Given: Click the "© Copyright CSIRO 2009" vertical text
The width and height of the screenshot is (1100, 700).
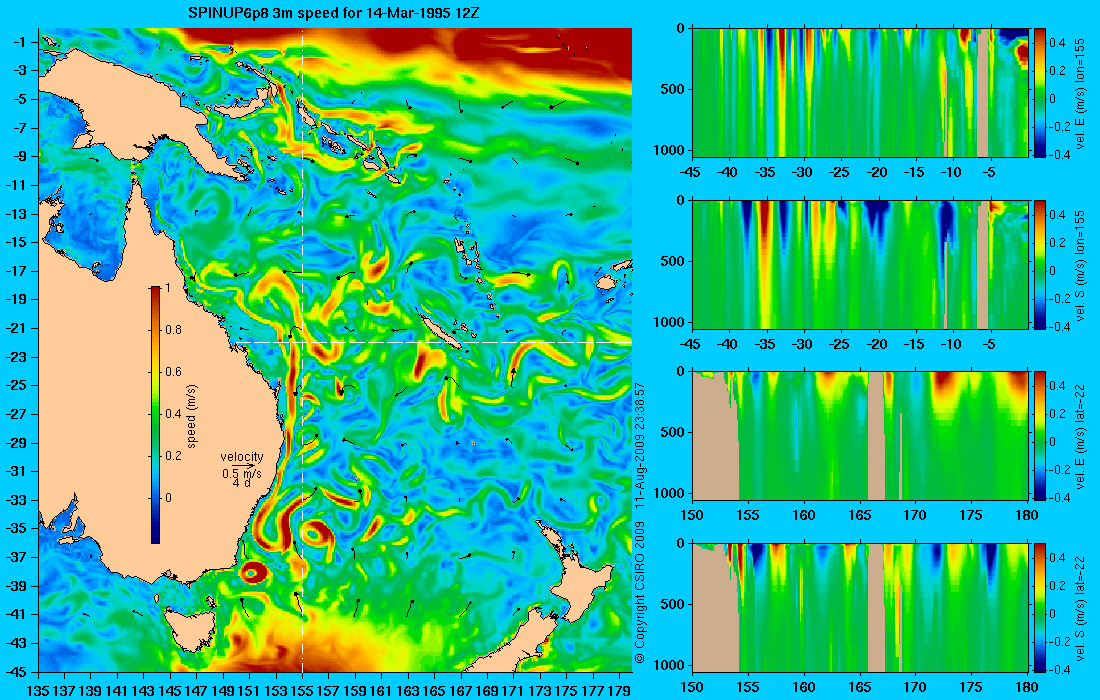Looking at the screenshot, I should (x=639, y=593).
